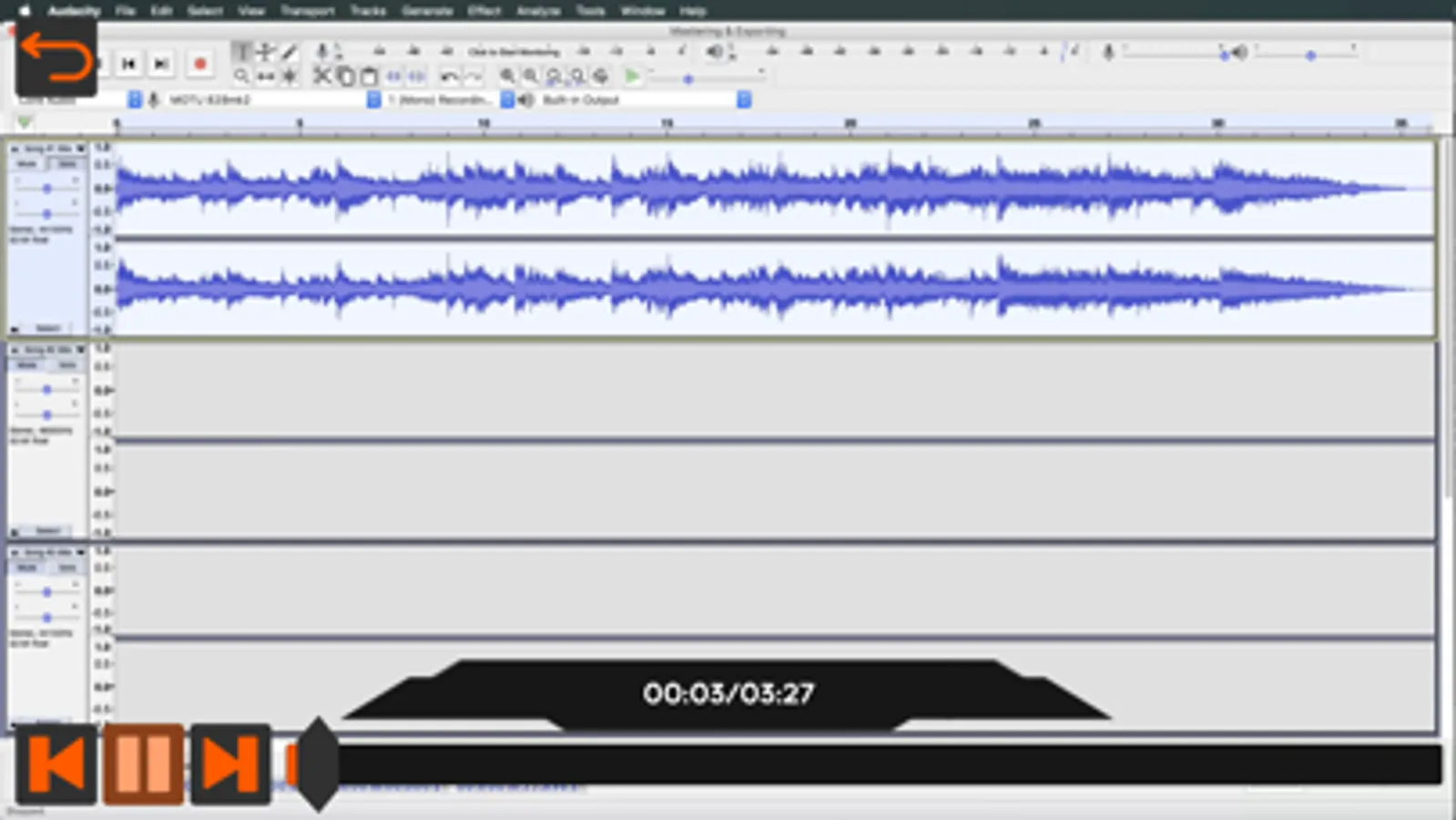Jump to next video with orange skip-forward button
Viewport: 1456px width, 820px height.
(229, 764)
